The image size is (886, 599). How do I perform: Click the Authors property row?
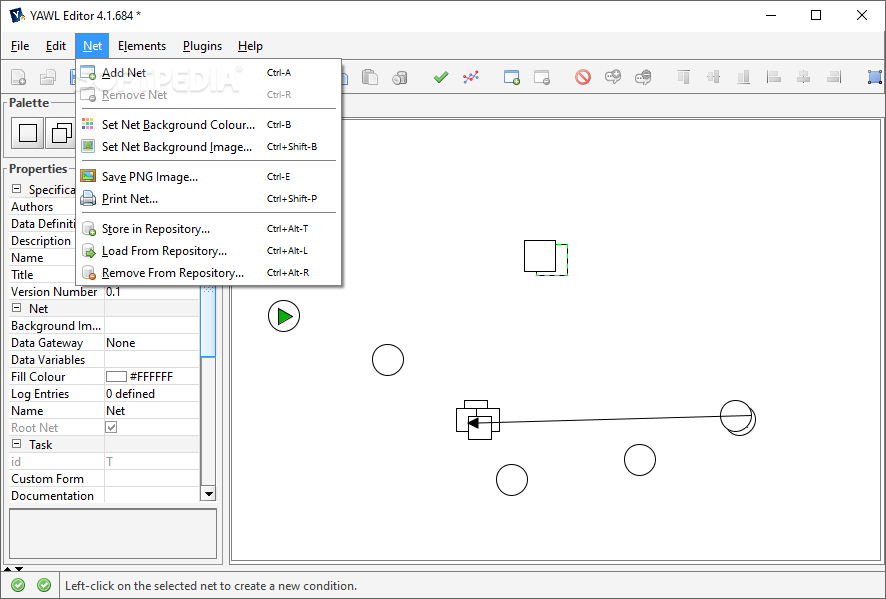42,207
